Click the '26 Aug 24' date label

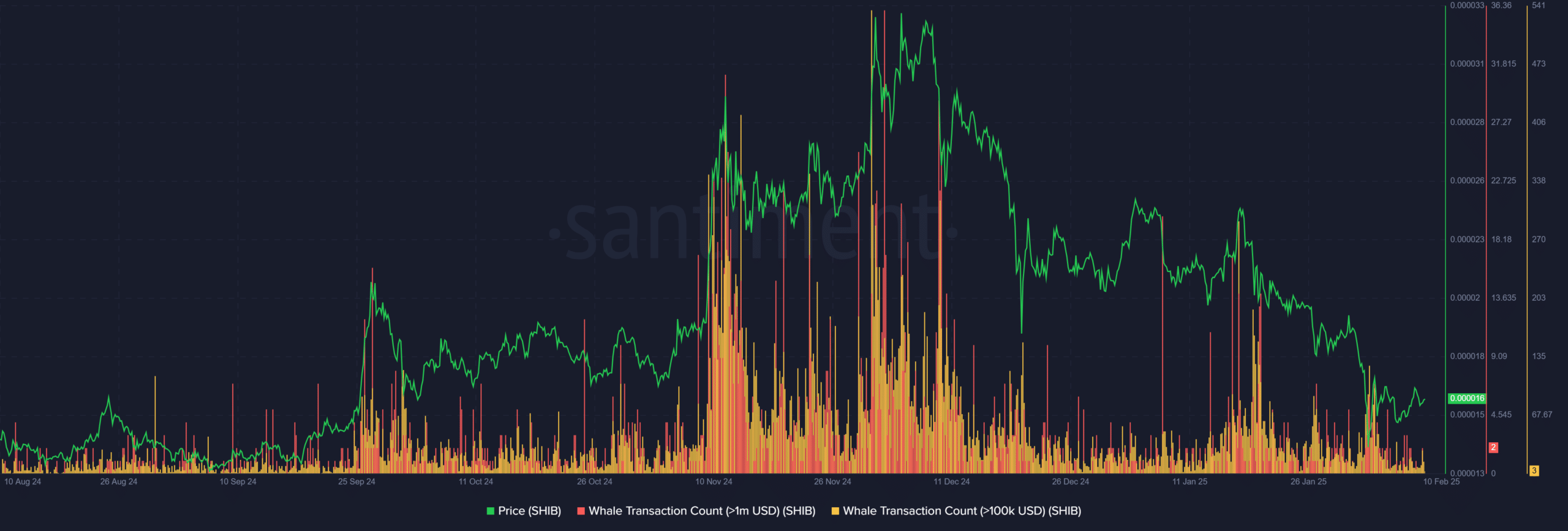pyautogui.click(x=119, y=481)
